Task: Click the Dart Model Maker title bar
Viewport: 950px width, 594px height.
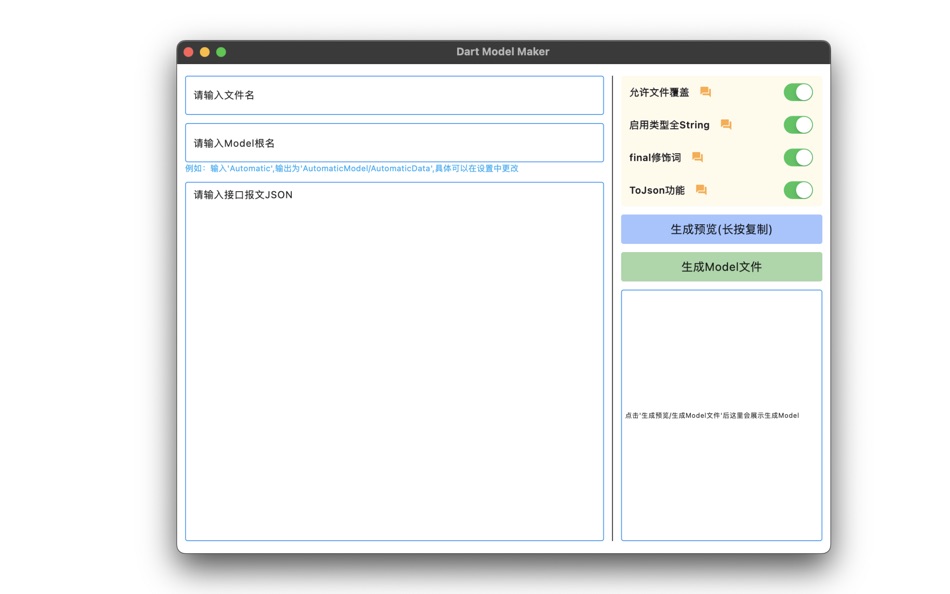Action: 502,51
